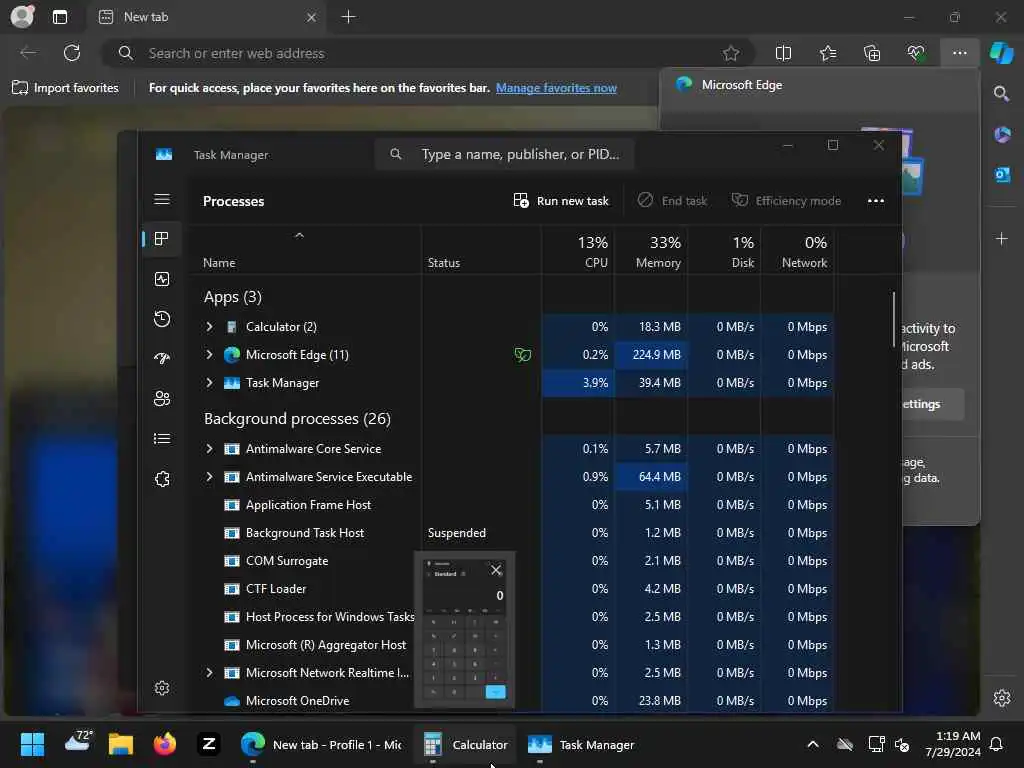Open File Explorer from taskbar
1024x768 pixels.
click(x=121, y=744)
